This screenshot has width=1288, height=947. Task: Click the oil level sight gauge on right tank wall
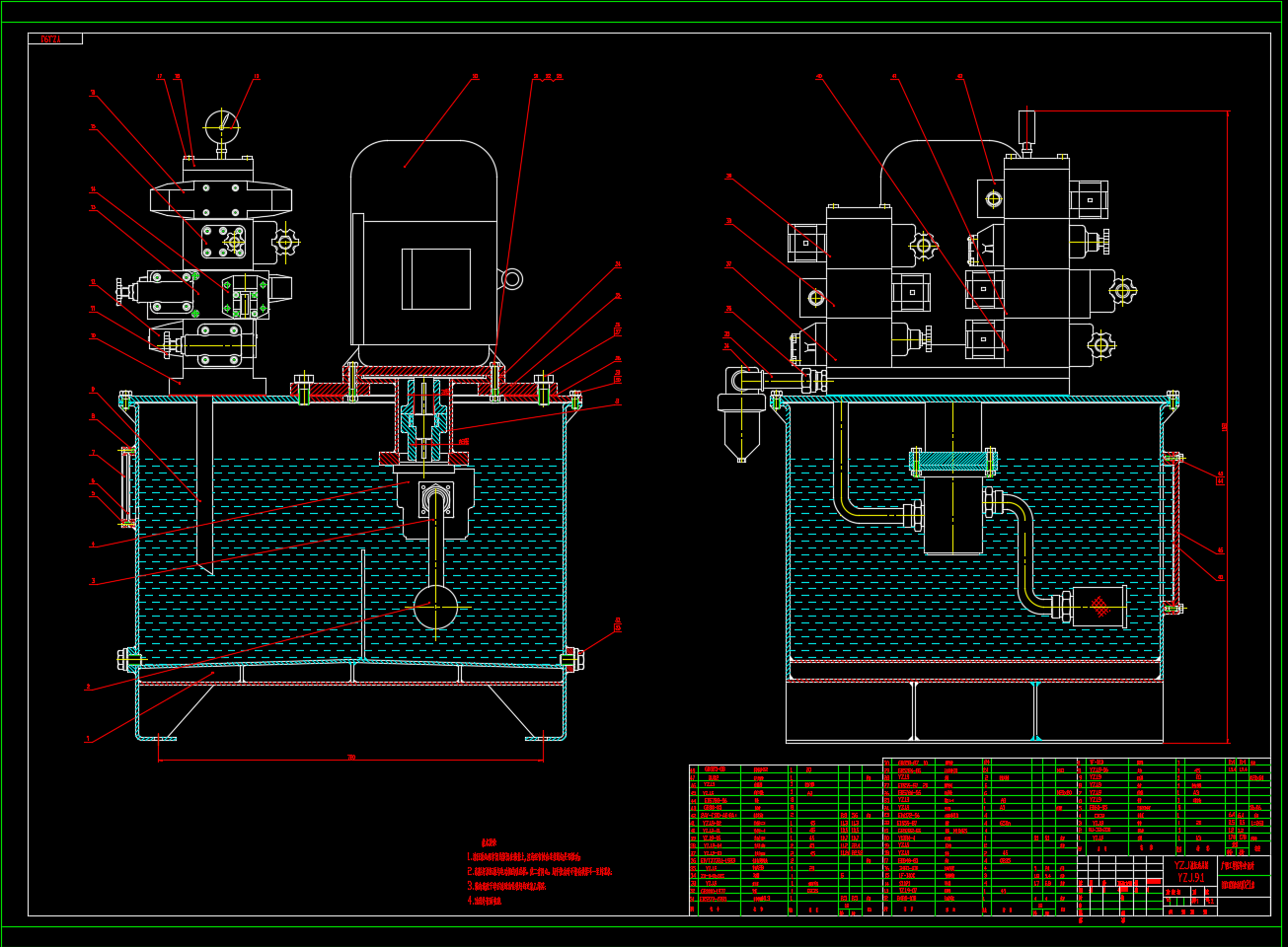click(x=1174, y=533)
